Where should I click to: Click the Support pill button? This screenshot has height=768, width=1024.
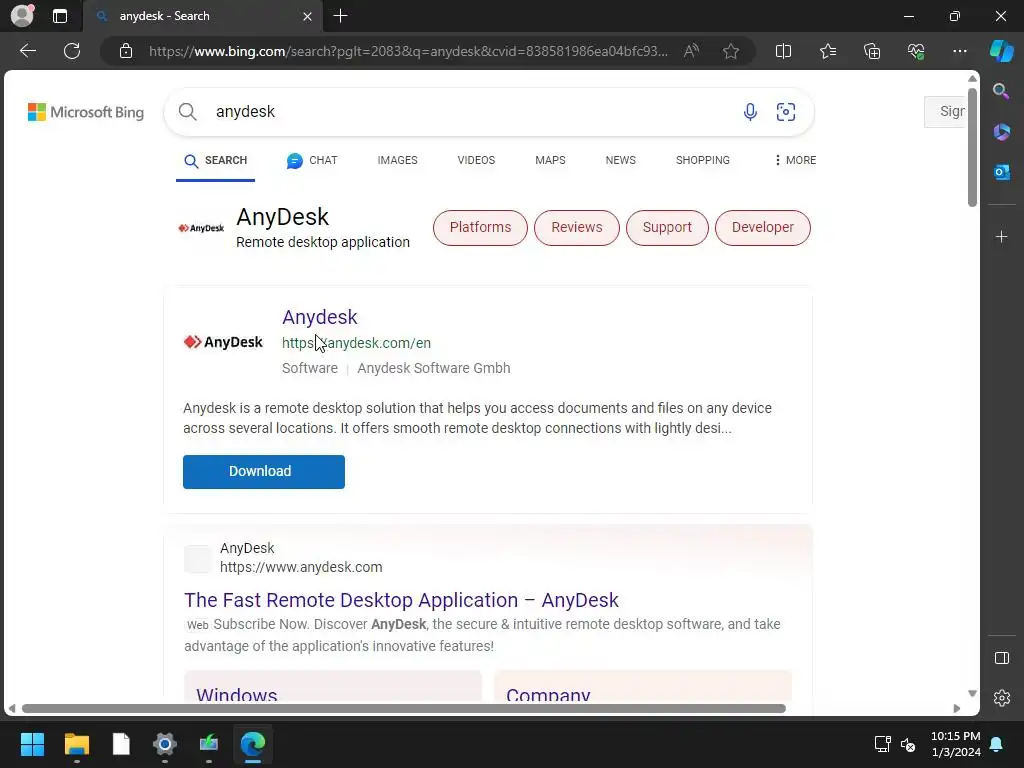click(667, 227)
